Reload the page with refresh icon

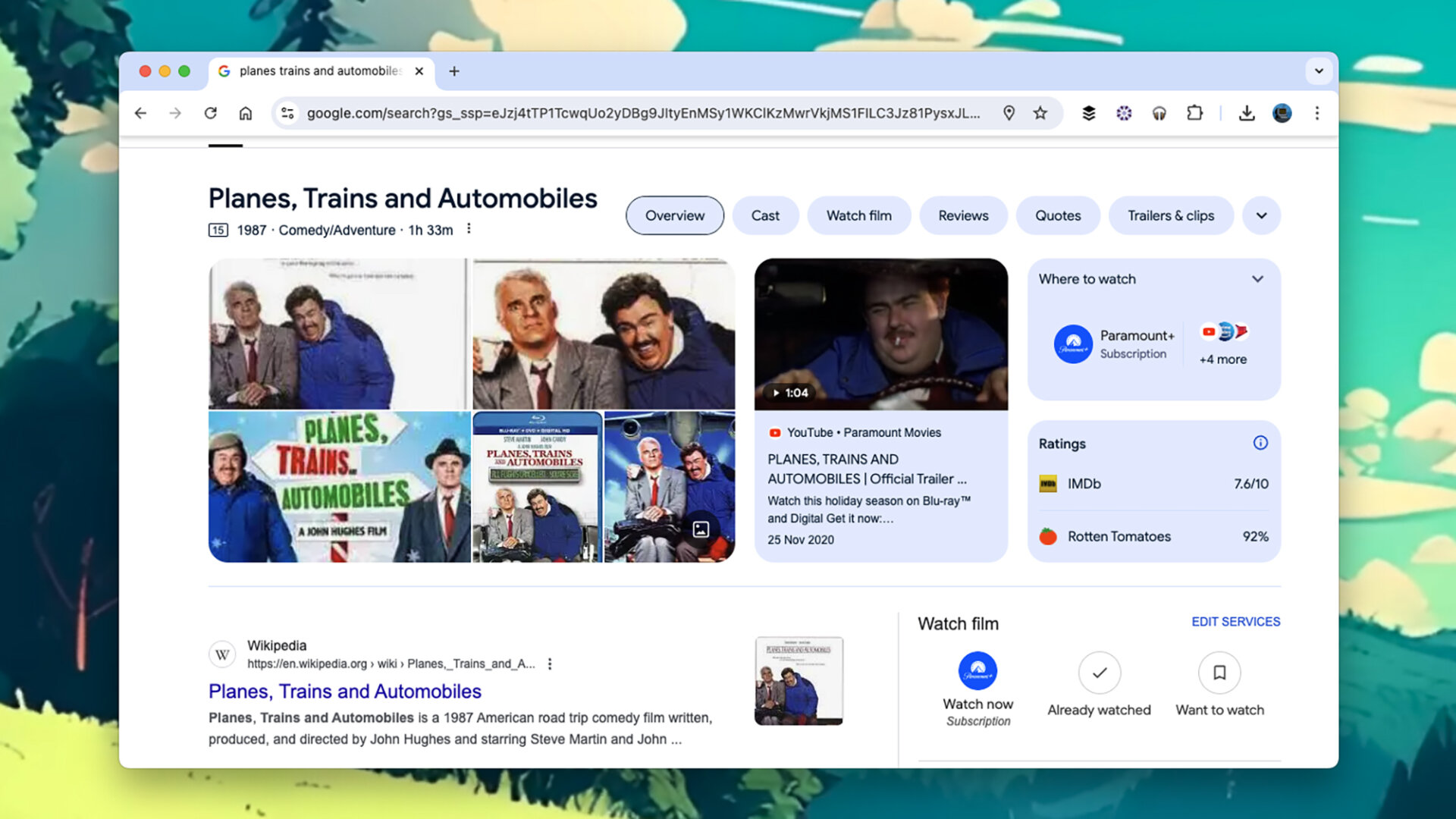211,113
